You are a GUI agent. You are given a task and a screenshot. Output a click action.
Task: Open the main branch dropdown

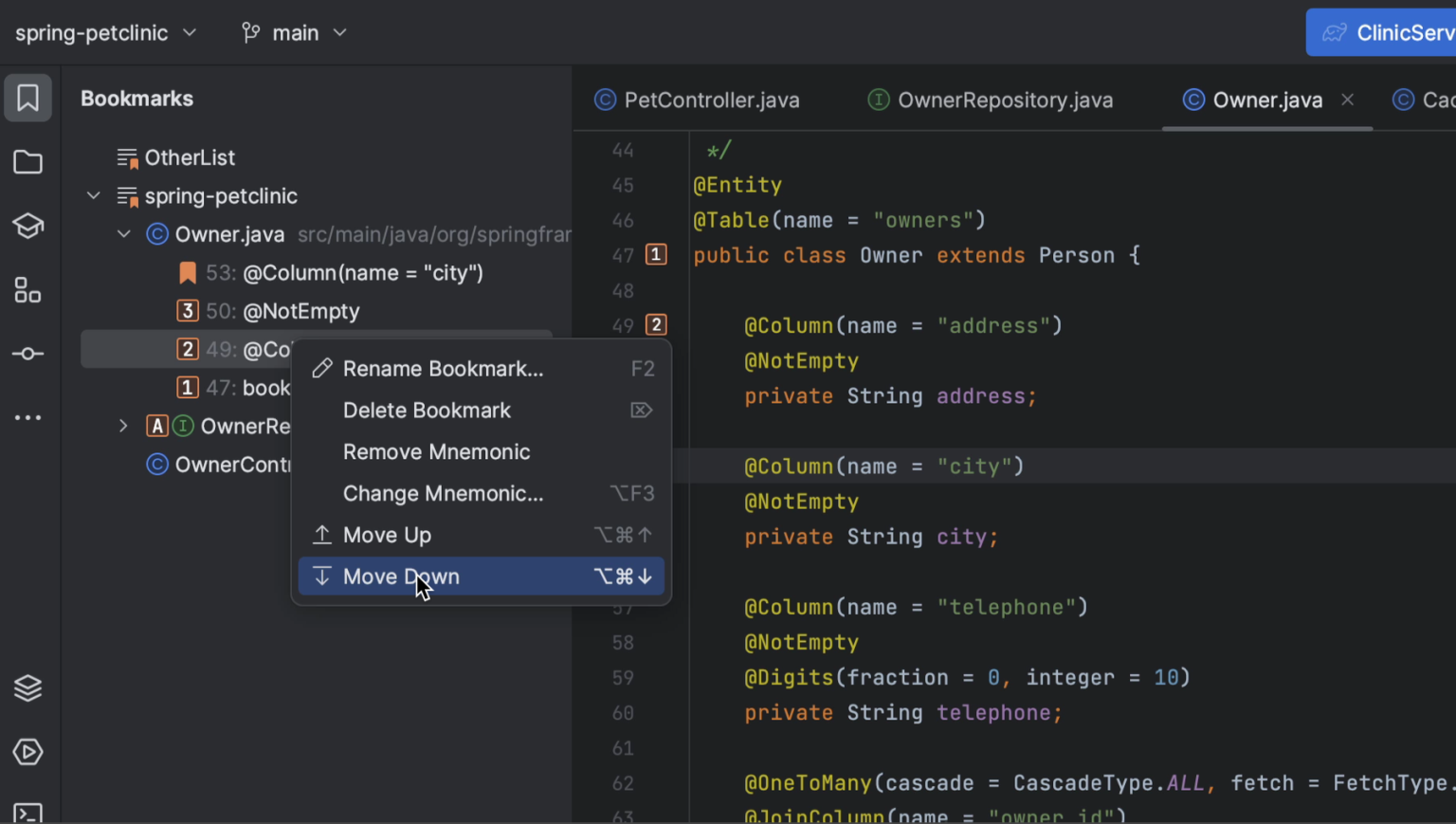(294, 31)
